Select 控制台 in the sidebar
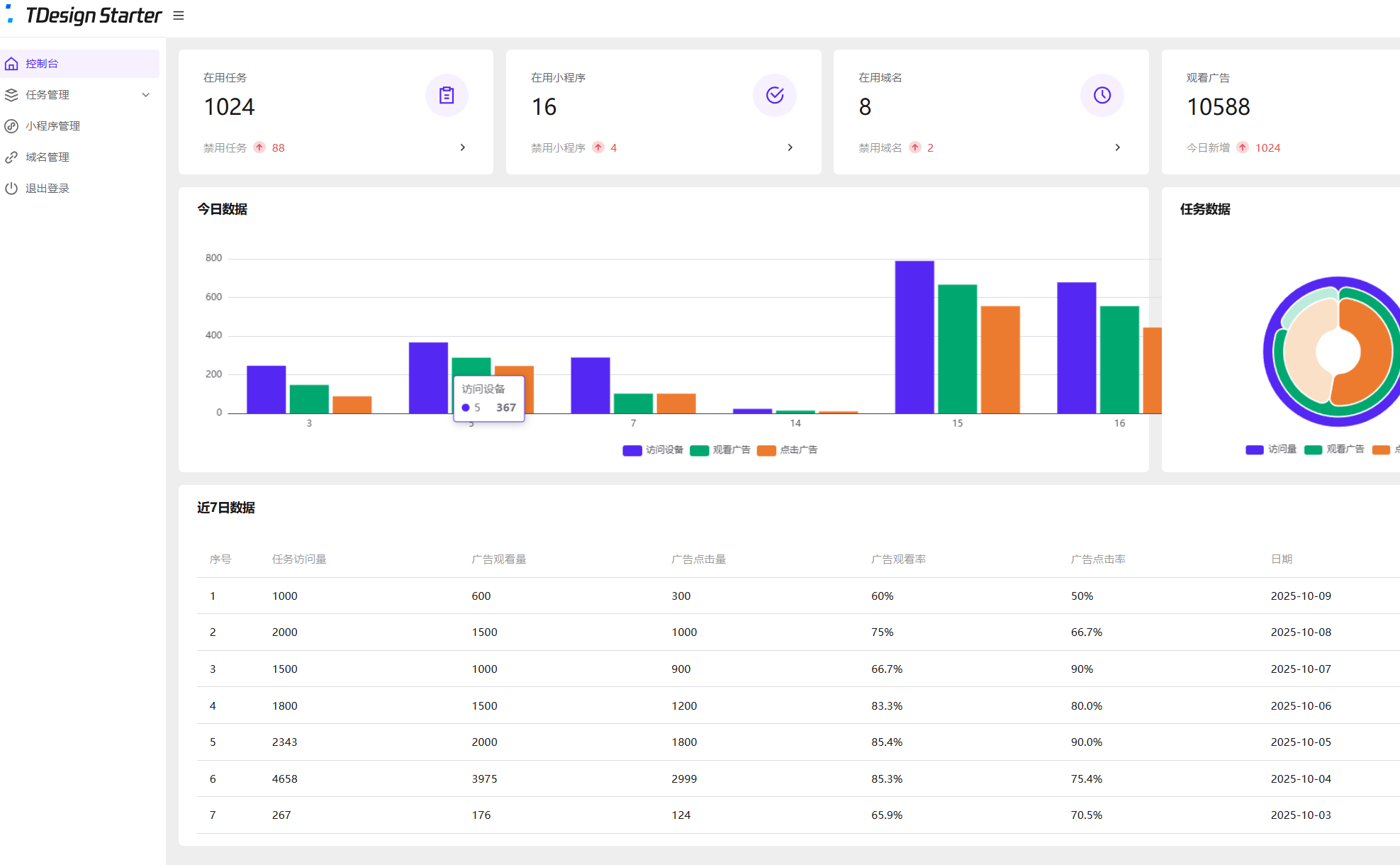1400x865 pixels. click(x=43, y=64)
